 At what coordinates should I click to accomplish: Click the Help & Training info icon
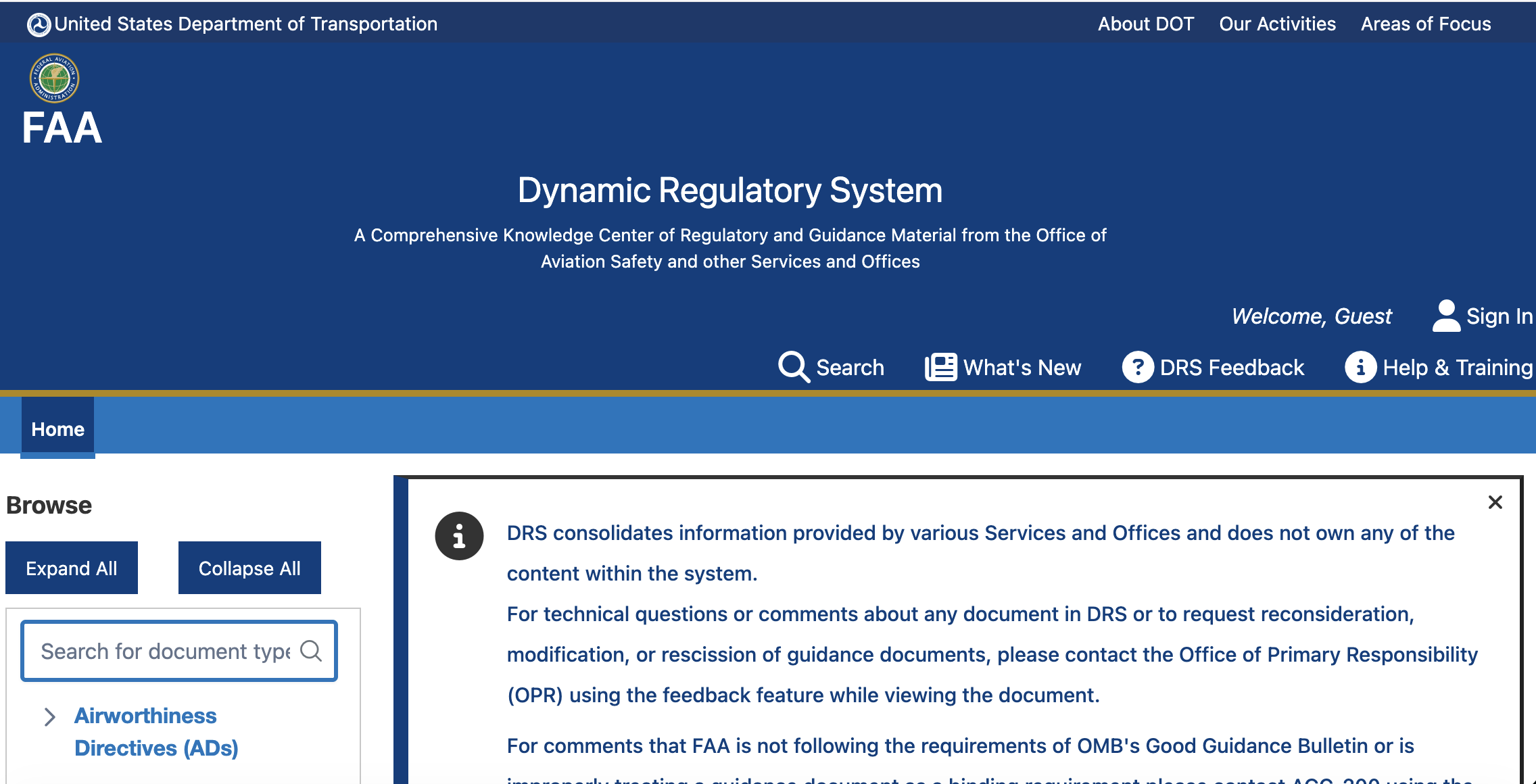[x=1361, y=367]
